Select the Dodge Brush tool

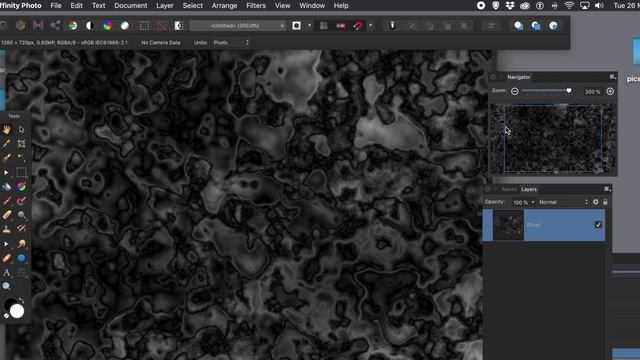pos(21,215)
